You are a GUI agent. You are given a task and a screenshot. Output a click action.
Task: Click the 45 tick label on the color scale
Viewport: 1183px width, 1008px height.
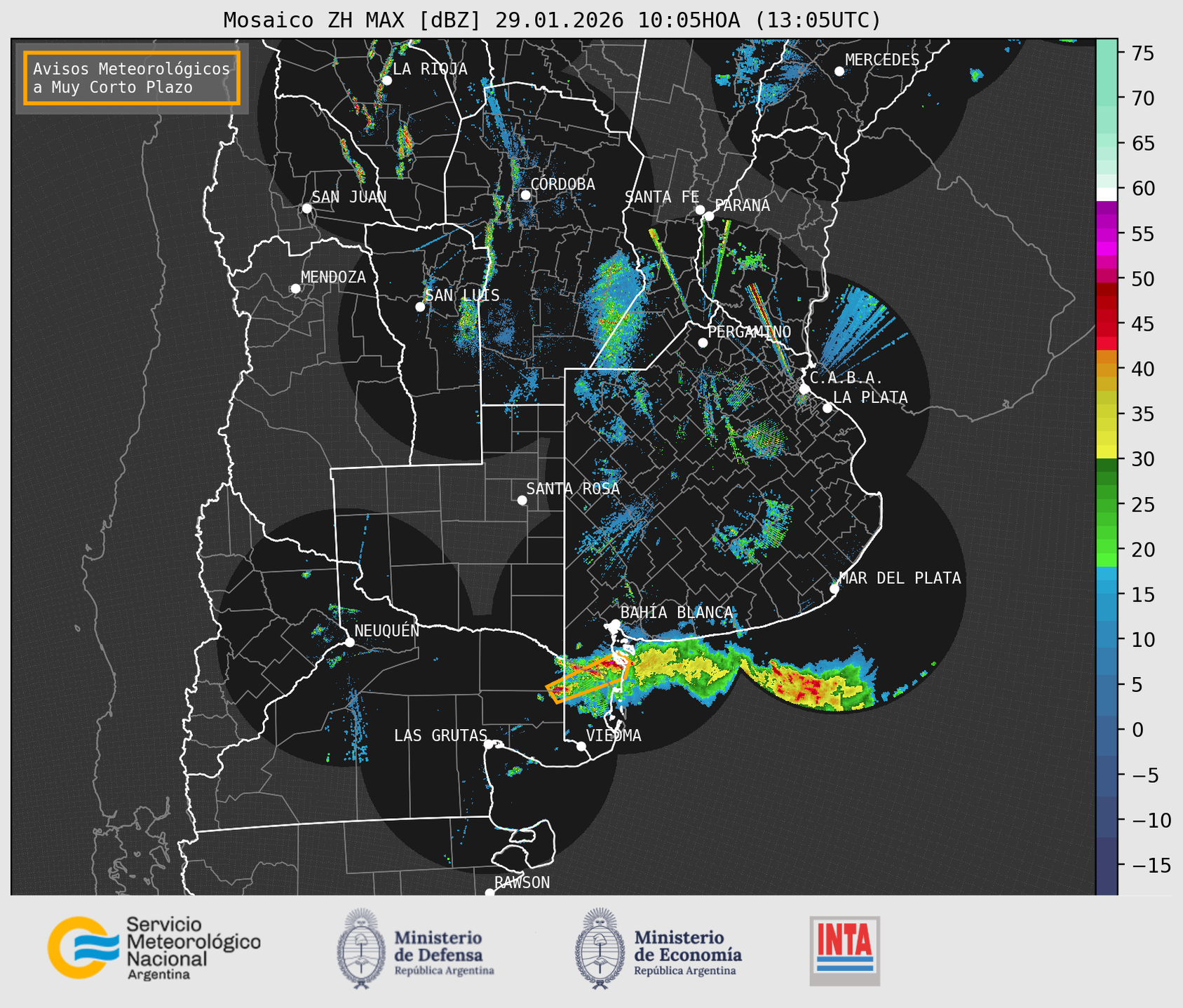pyautogui.click(x=1143, y=325)
